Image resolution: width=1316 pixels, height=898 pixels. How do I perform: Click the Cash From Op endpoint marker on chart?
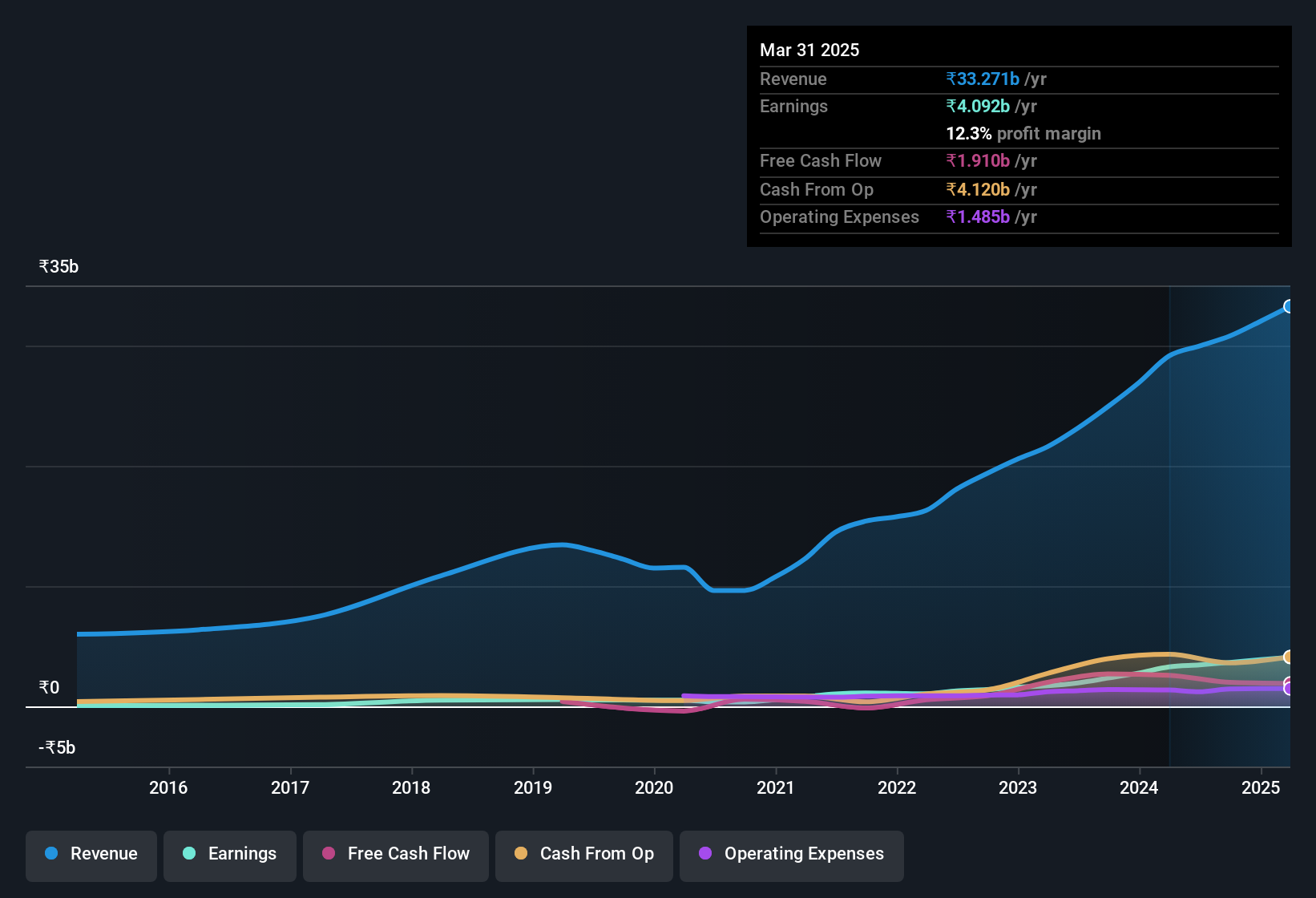[x=1289, y=657]
